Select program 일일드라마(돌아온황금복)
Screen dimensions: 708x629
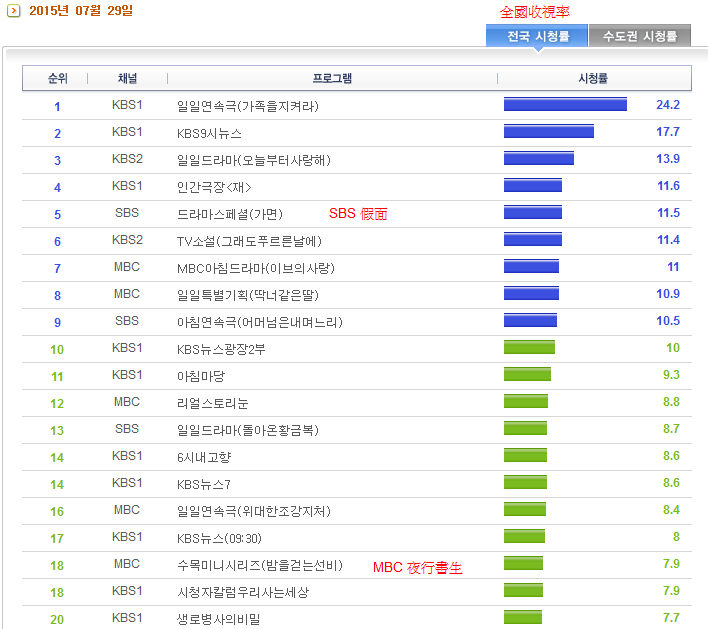pos(248,430)
